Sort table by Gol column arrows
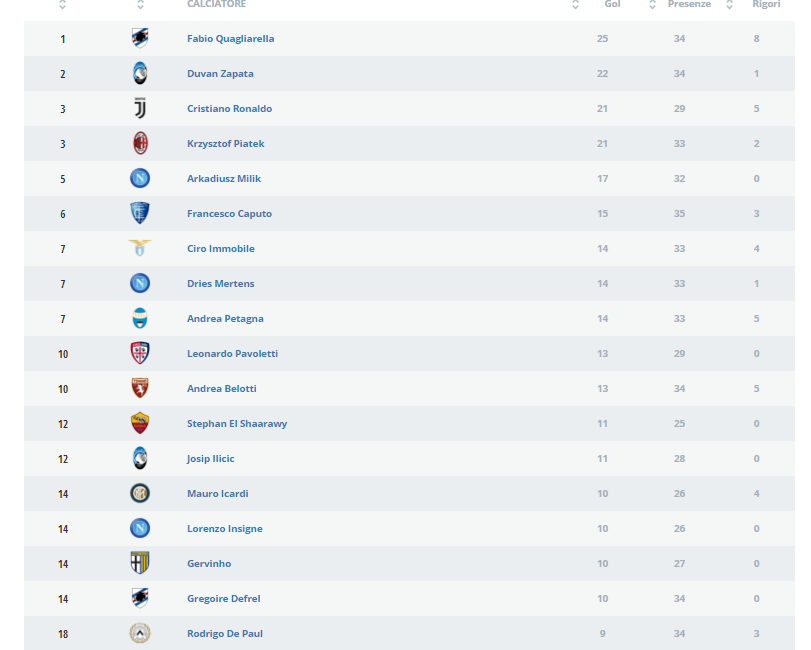 575,5
